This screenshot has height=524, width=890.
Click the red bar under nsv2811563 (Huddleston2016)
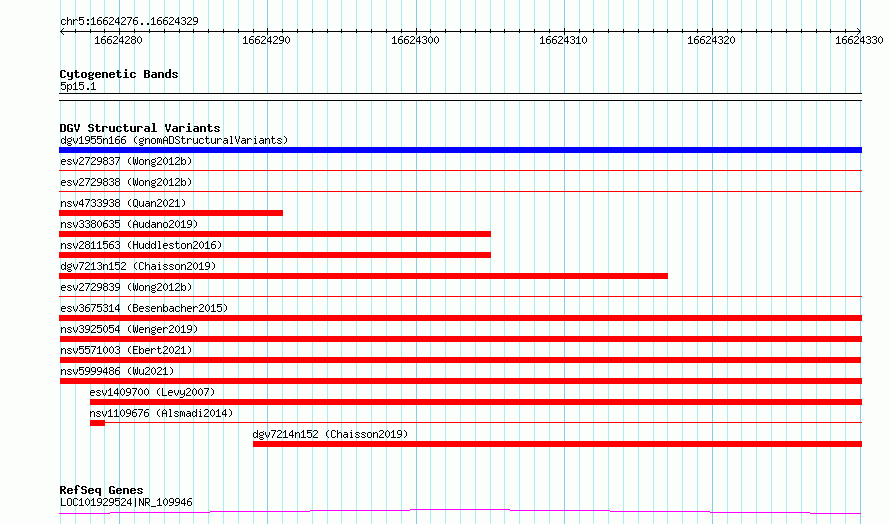coord(275,255)
